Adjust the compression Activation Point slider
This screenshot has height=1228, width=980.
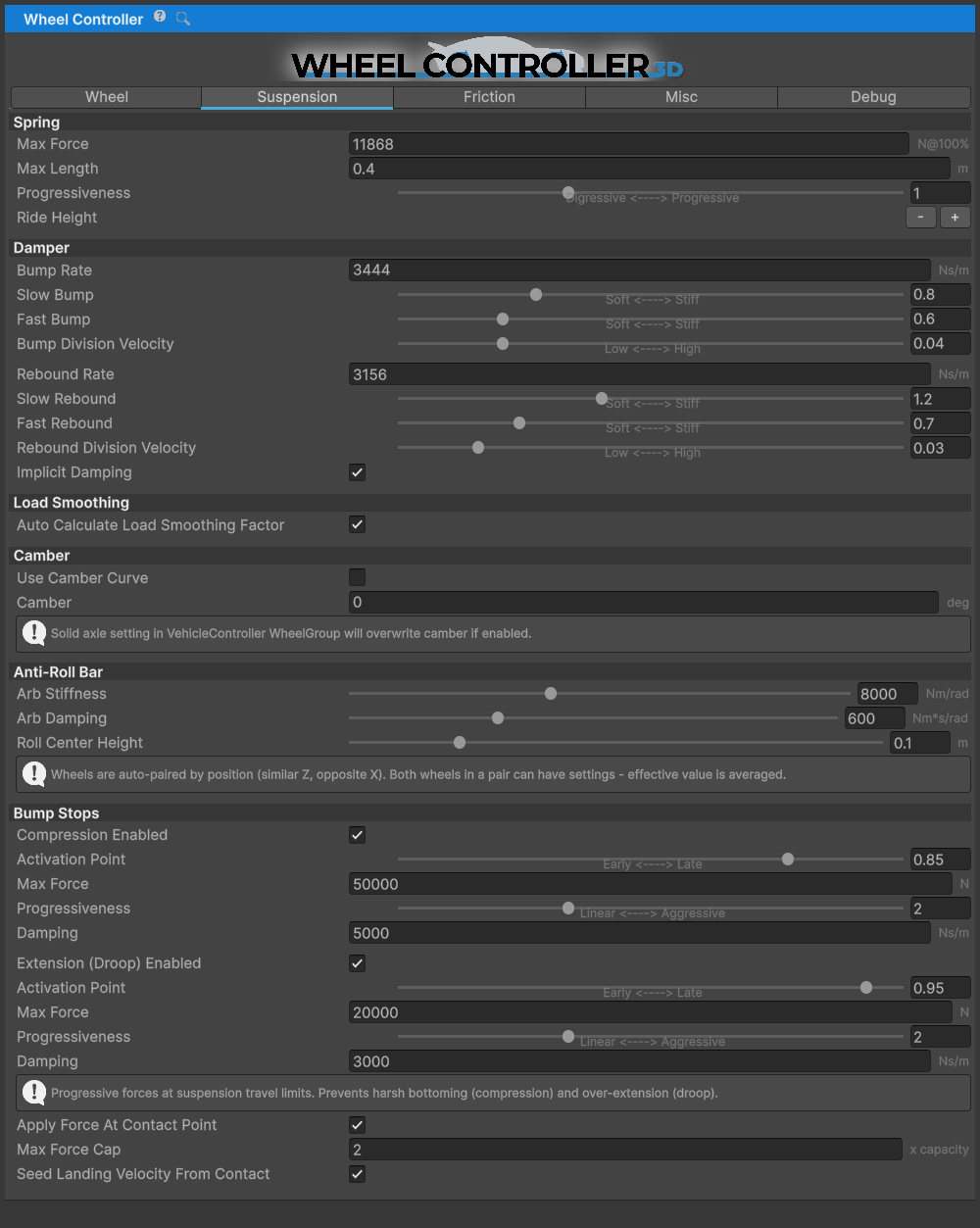pos(651,859)
